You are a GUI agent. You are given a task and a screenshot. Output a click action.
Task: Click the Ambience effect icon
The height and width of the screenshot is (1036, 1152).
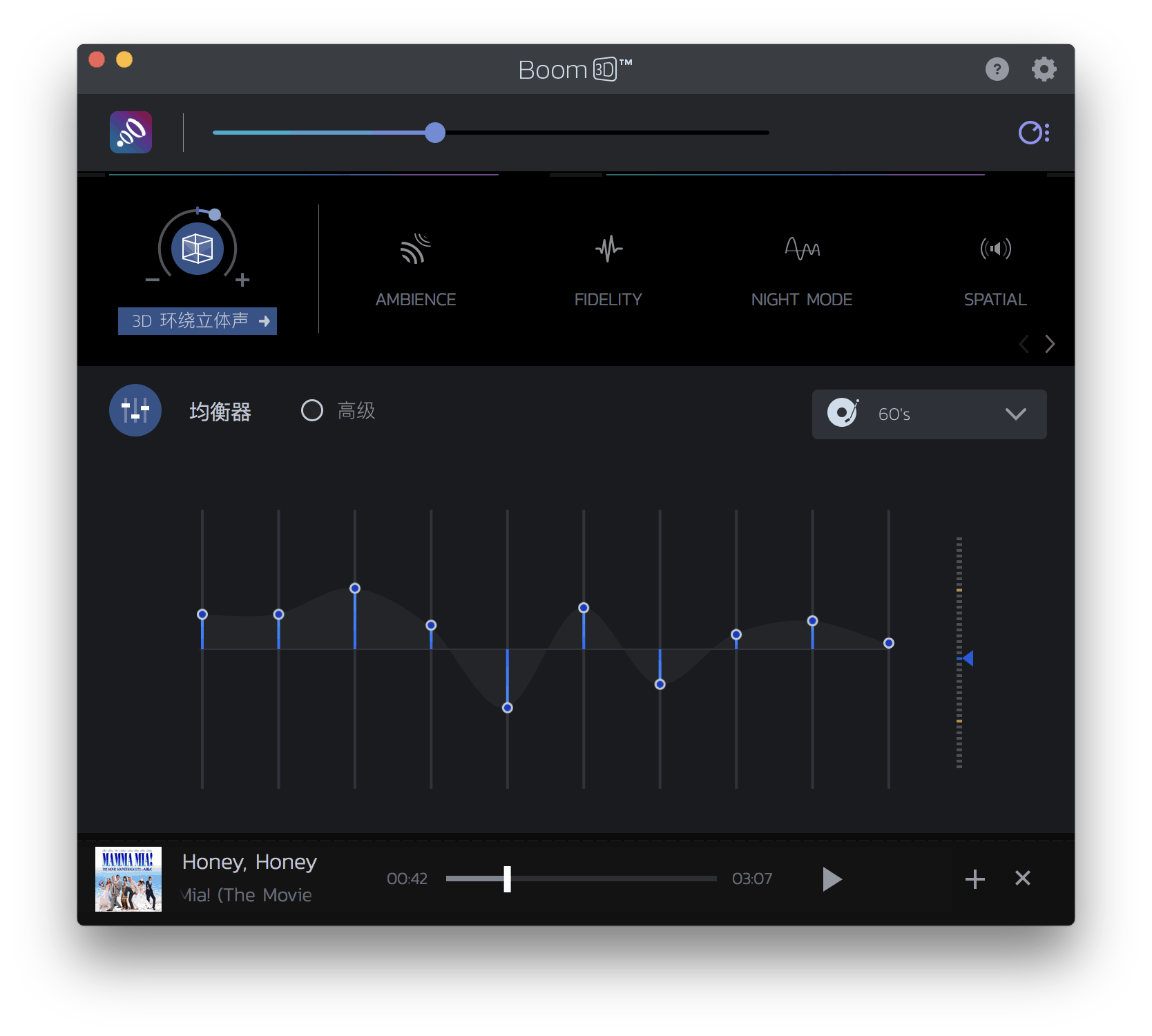point(416,249)
